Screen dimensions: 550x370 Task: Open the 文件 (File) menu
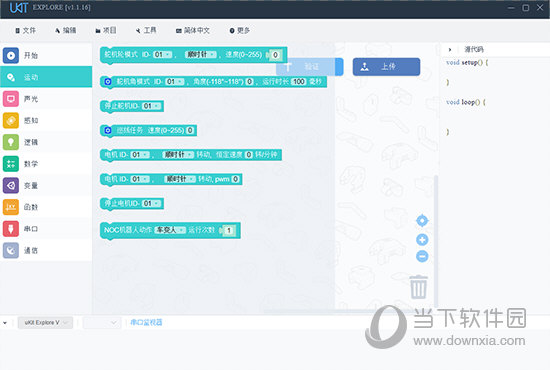(x=26, y=31)
